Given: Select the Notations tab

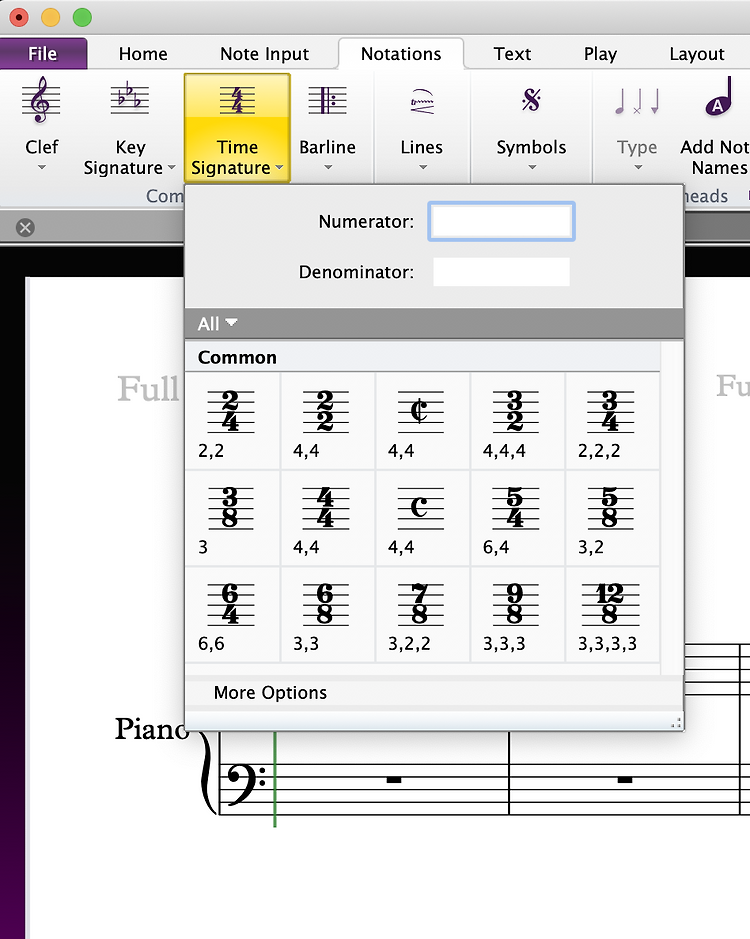Looking at the screenshot, I should [401, 54].
